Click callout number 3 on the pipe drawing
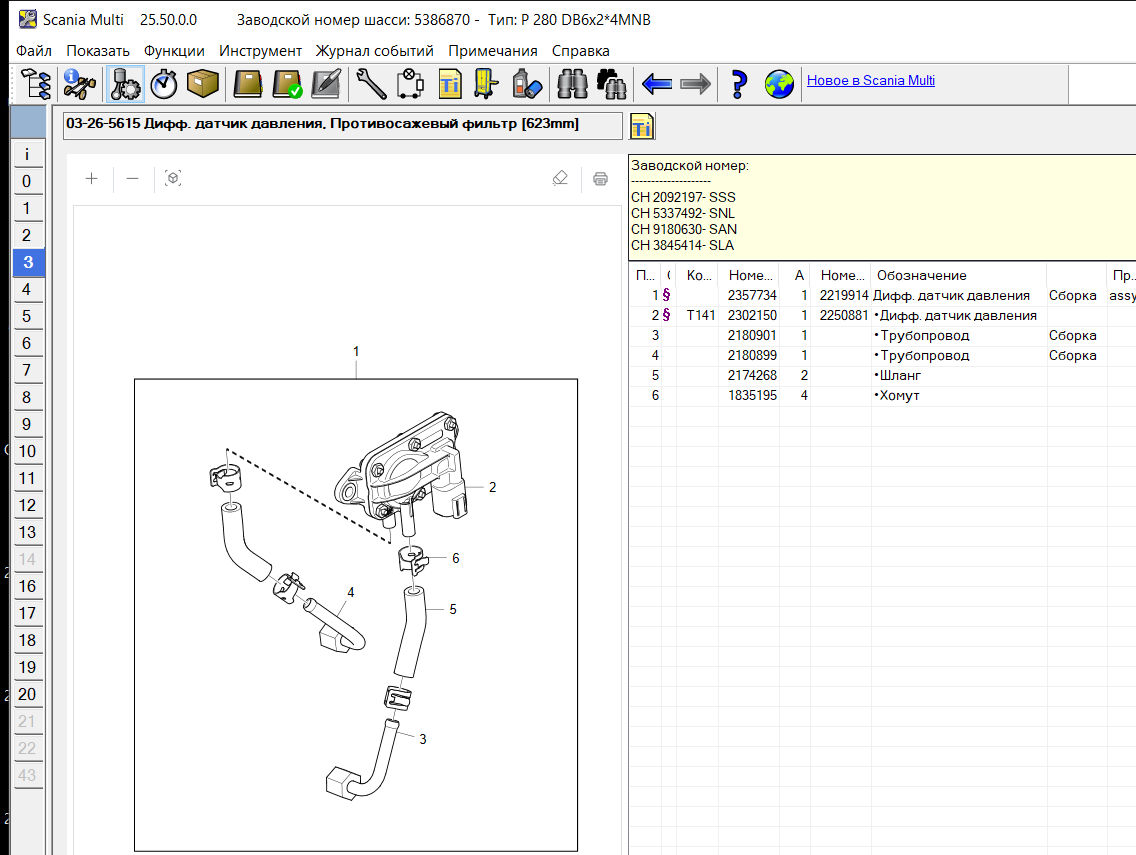The width and height of the screenshot is (1136, 855). click(x=422, y=739)
